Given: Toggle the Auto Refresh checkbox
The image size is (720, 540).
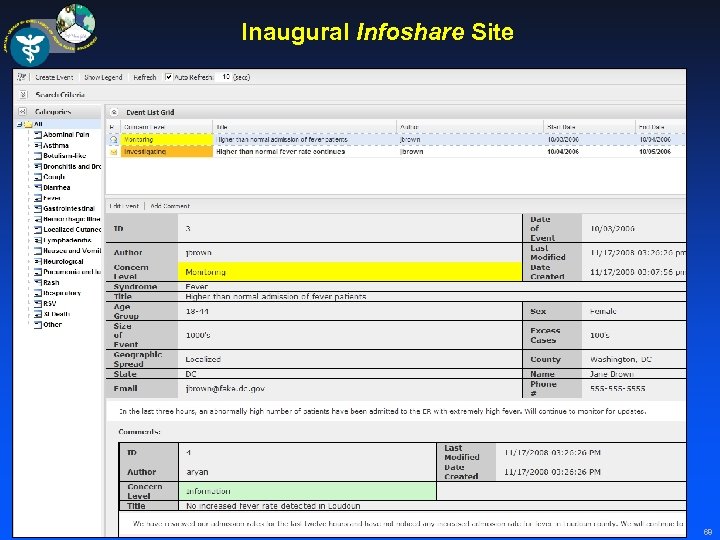Looking at the screenshot, I should pyautogui.click(x=169, y=77).
